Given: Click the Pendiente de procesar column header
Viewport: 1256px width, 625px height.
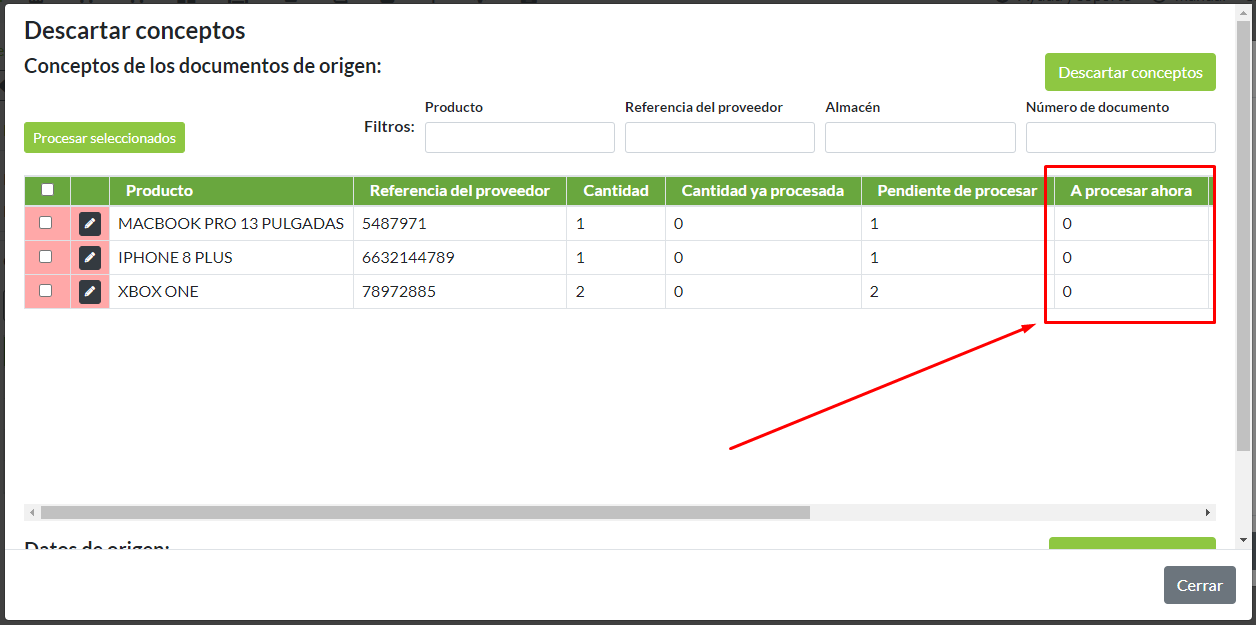Looking at the screenshot, I should click(x=957, y=190).
